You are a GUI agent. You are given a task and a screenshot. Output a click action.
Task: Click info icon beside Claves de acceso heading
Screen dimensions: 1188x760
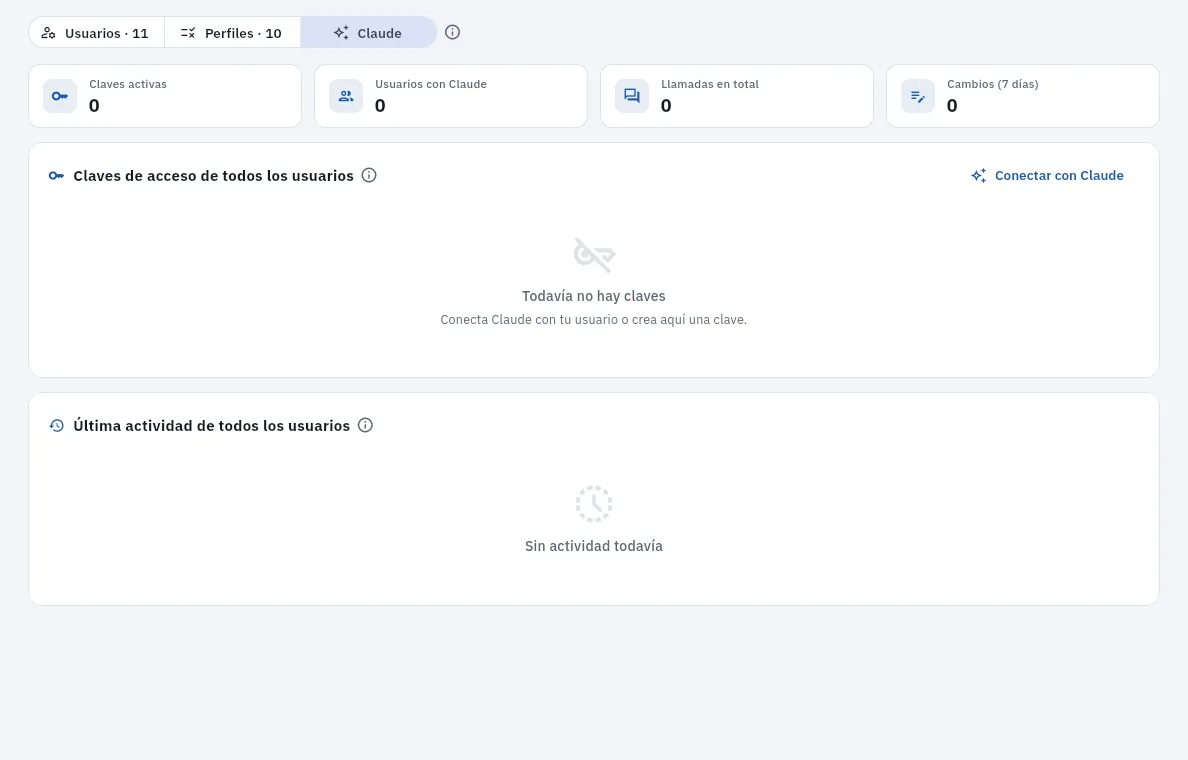coord(369,175)
